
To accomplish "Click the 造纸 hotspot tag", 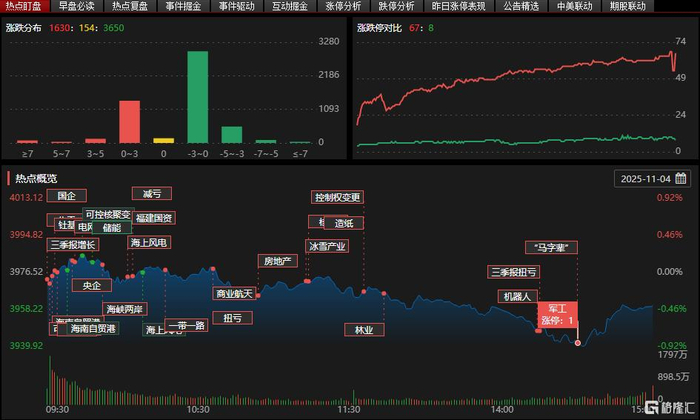I will (x=344, y=223).
